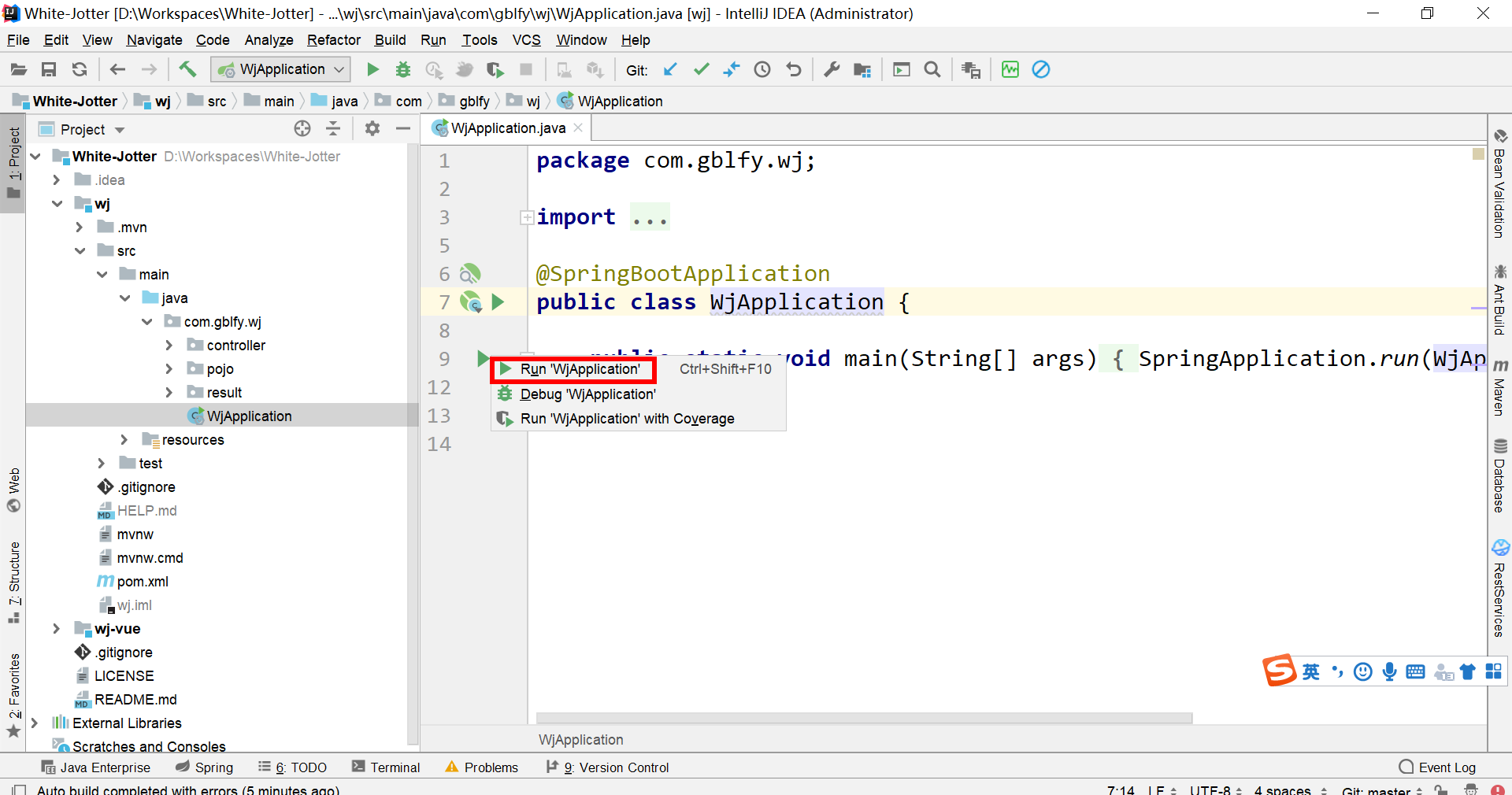Toggle the Structure tool window button
The image size is (1512, 795).
(x=13, y=582)
